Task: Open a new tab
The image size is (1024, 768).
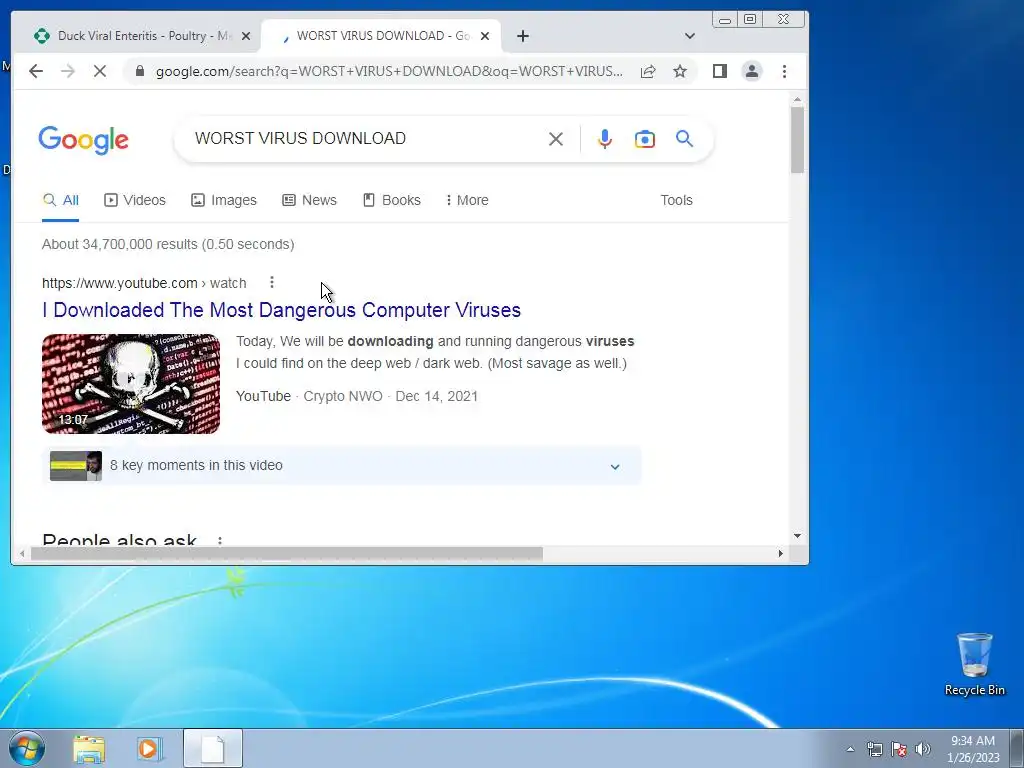Action: 522,36
